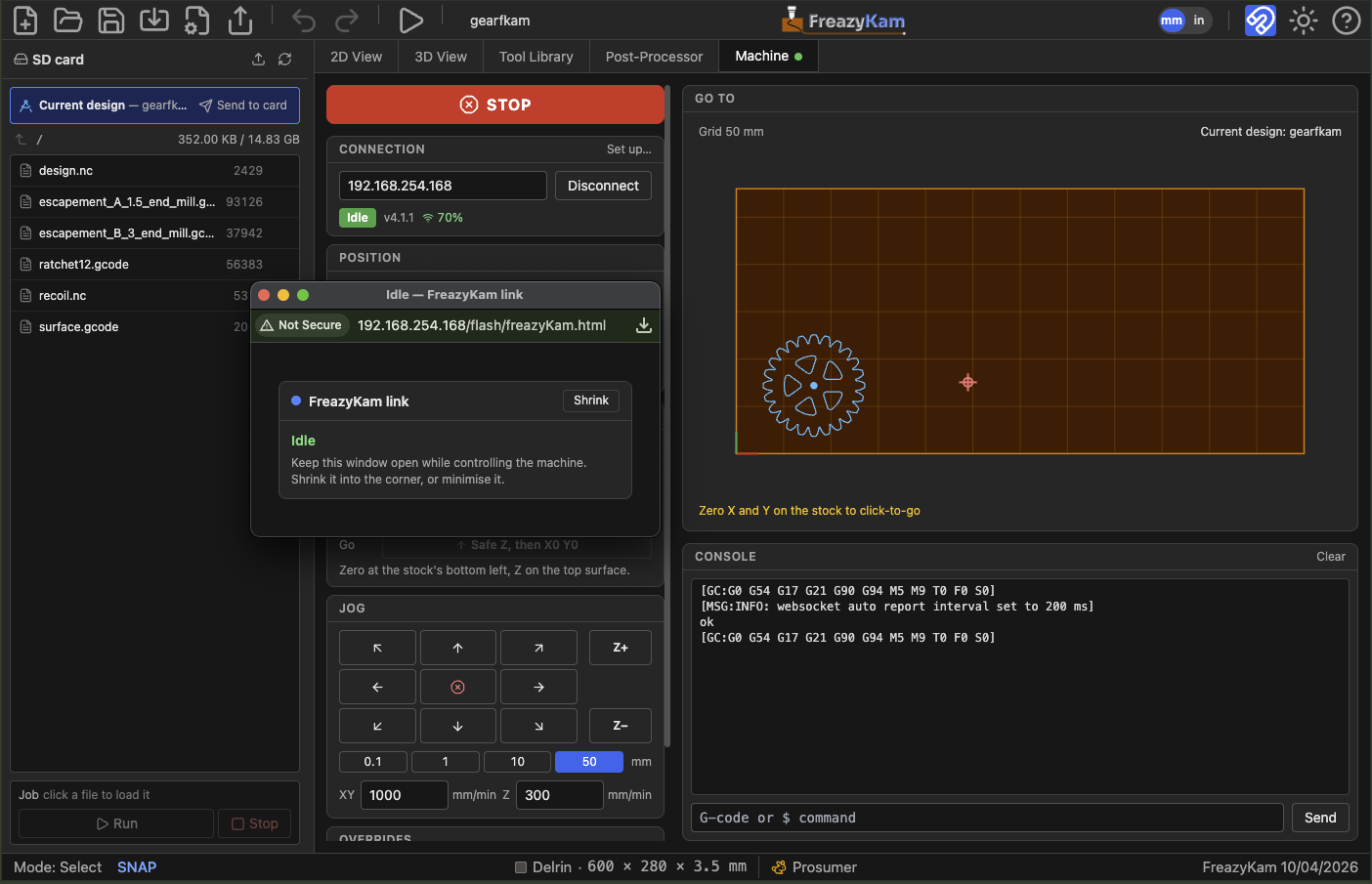1372x884 pixels.
Task: Open the document settings gear icon
Action: pyautogui.click(x=197, y=21)
